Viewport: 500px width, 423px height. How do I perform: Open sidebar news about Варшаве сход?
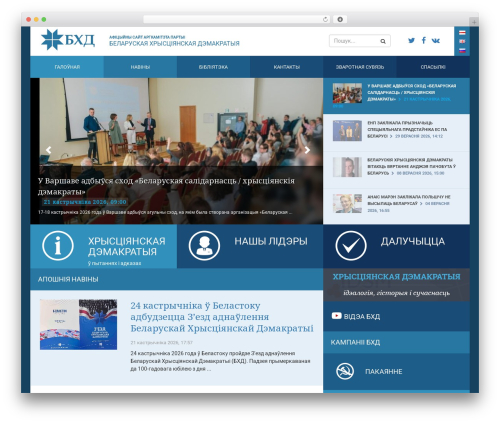pyautogui.click(x=396, y=96)
